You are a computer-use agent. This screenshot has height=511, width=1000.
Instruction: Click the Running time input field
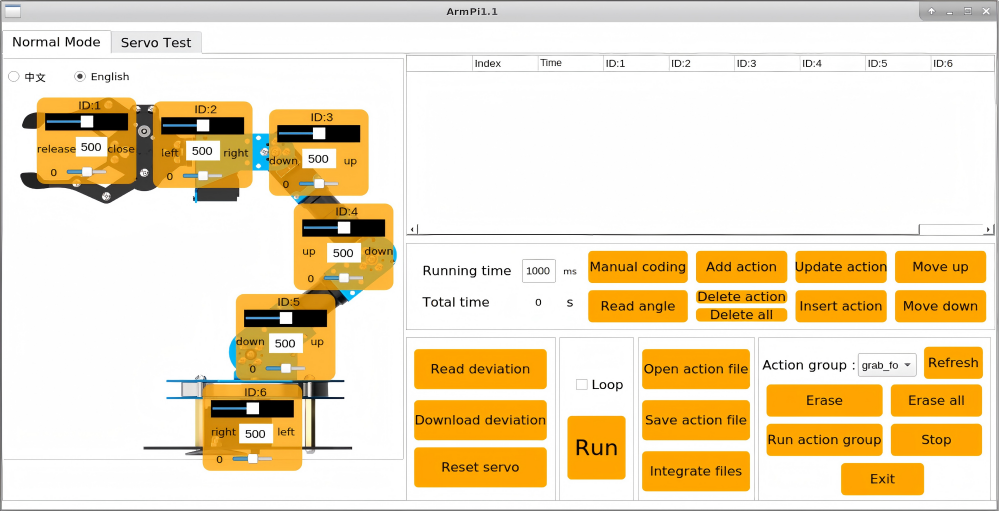(539, 270)
